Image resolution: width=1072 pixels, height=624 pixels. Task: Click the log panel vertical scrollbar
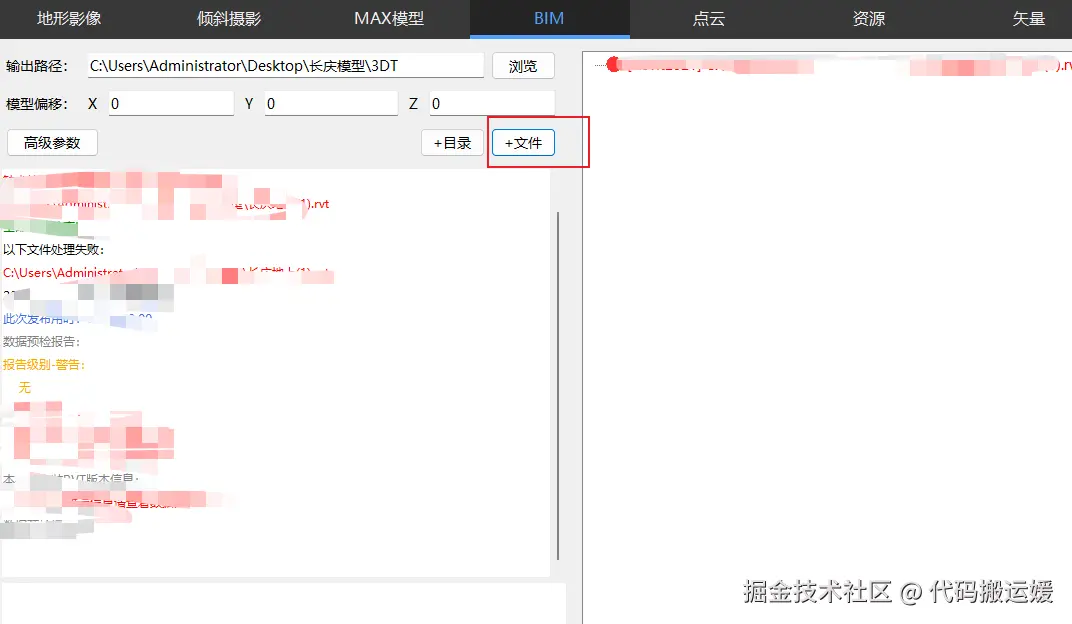(558, 386)
